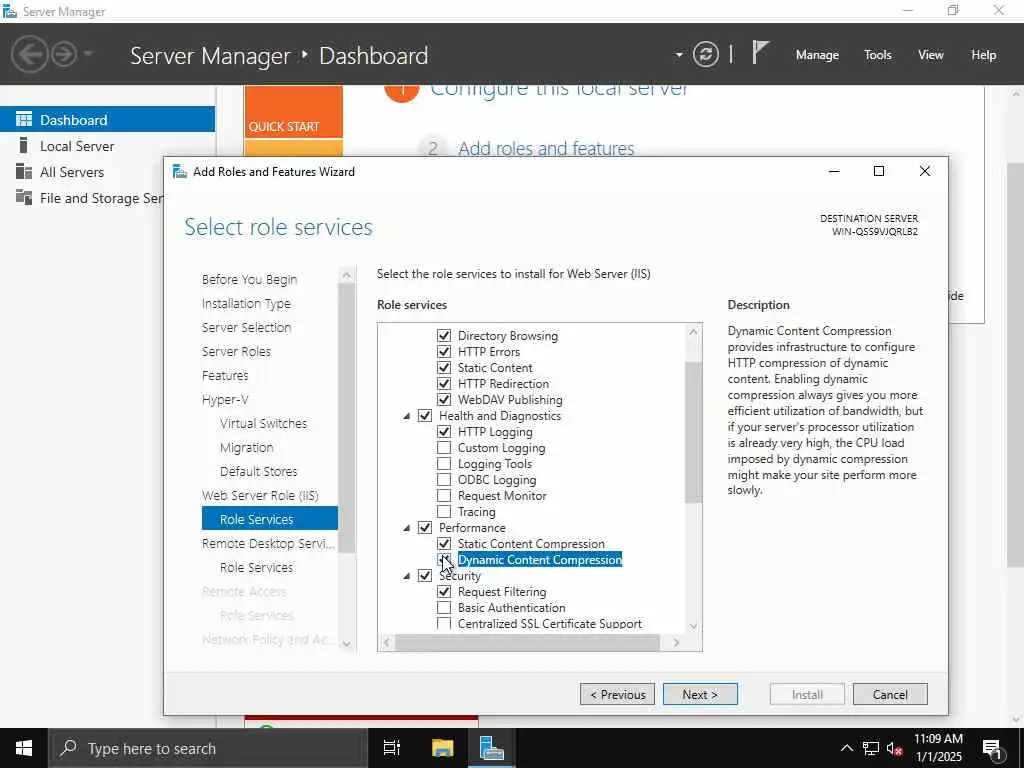Enable Tracing checkbox
The image size is (1024, 768).
point(444,511)
